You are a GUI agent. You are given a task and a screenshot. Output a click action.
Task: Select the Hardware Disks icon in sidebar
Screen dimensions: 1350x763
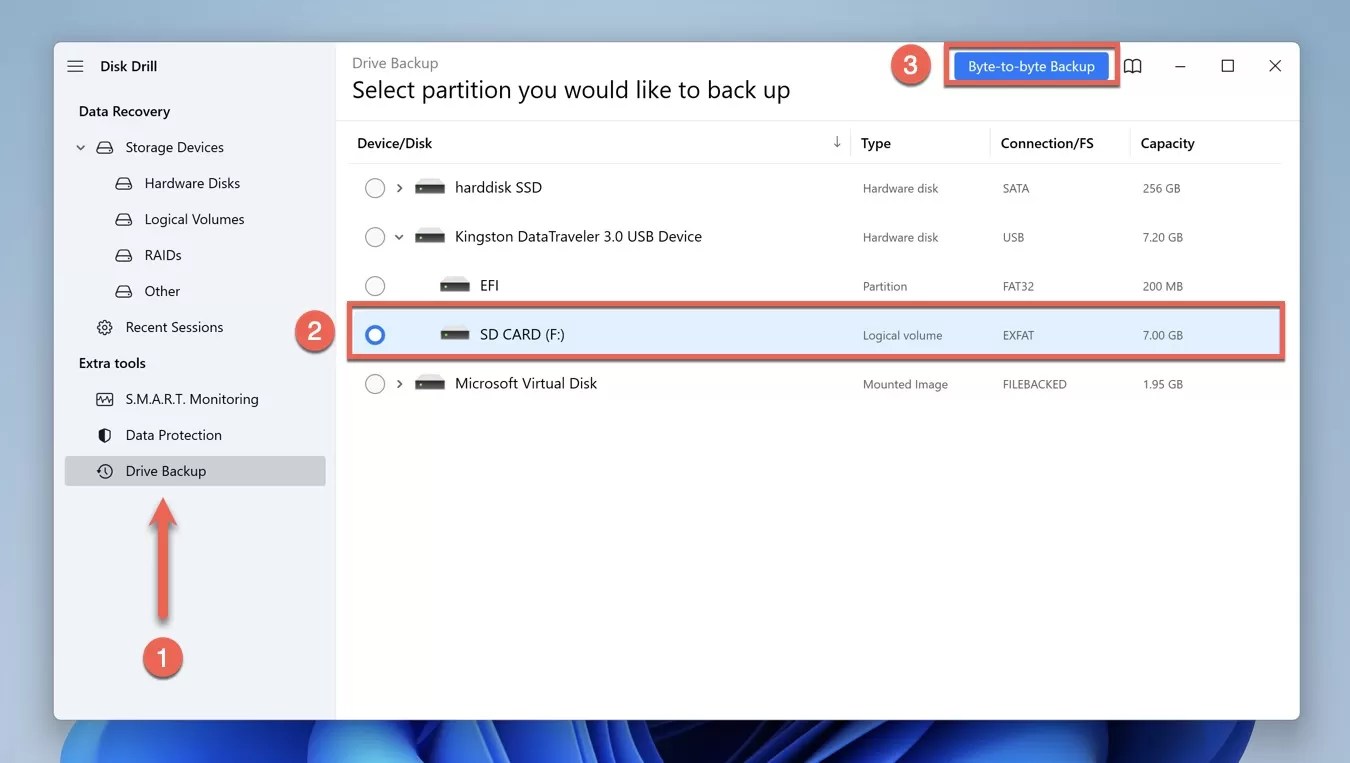[122, 183]
